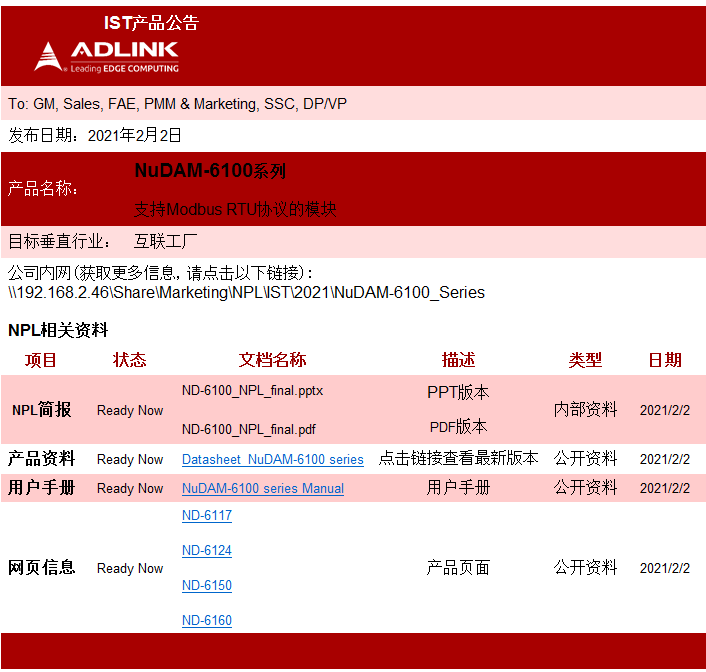
Task: Click the 类型 column header
Action: (x=585, y=360)
